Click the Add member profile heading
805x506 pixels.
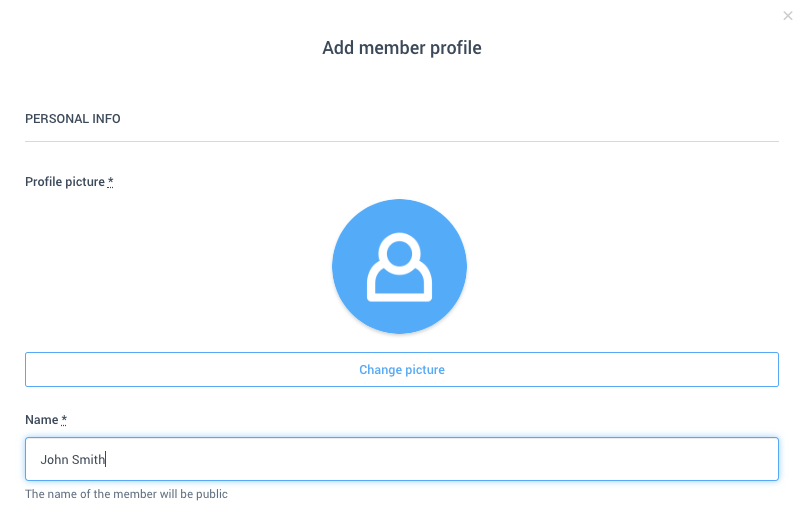[402, 48]
